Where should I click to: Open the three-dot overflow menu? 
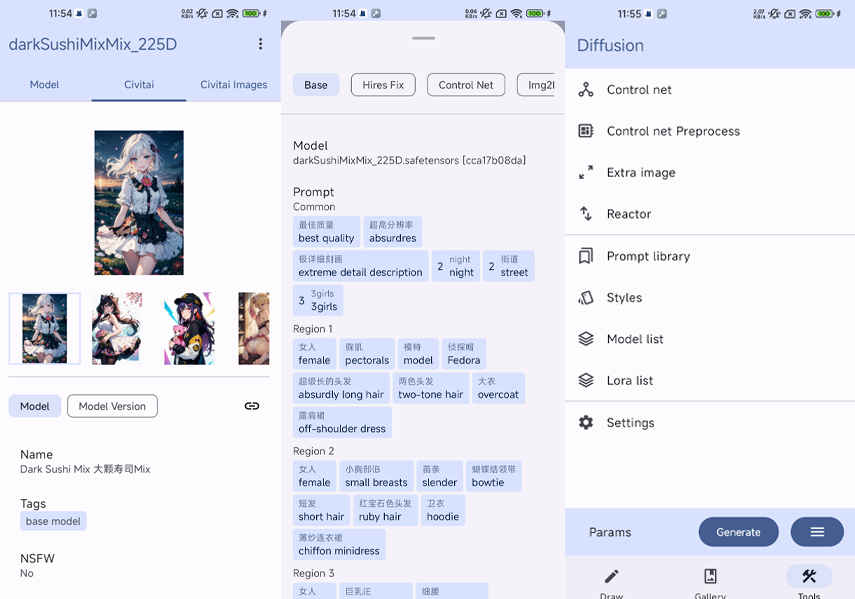pos(261,44)
